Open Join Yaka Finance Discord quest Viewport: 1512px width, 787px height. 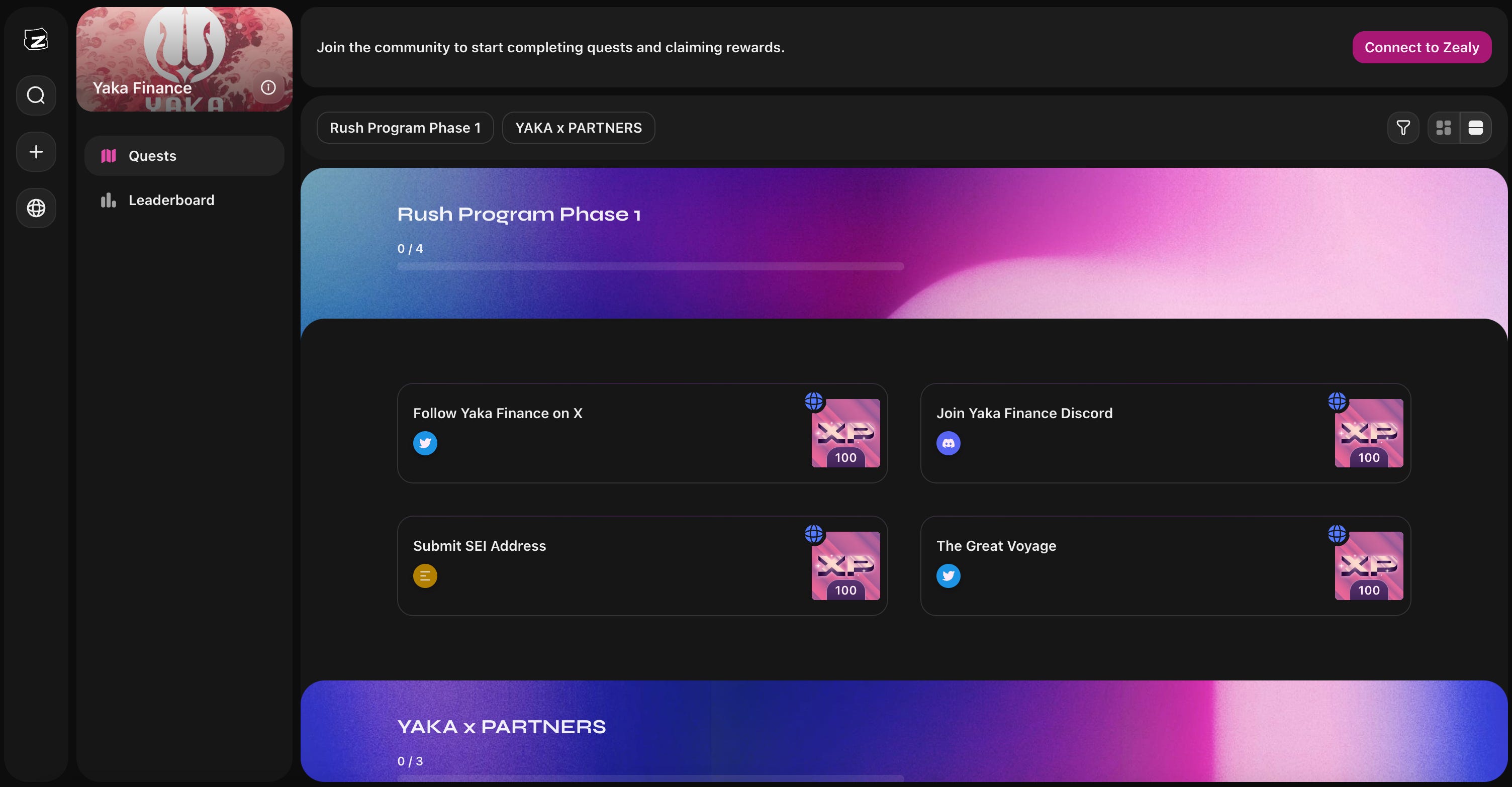pyautogui.click(x=1165, y=433)
